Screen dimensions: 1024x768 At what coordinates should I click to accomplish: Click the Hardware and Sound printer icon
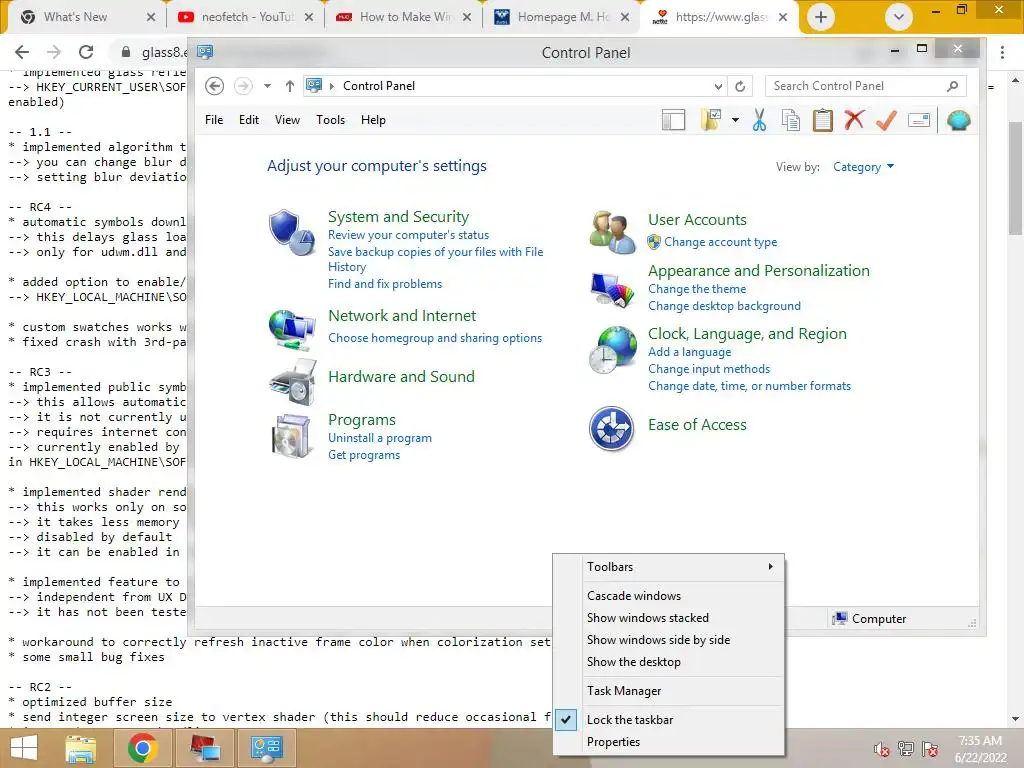click(293, 382)
